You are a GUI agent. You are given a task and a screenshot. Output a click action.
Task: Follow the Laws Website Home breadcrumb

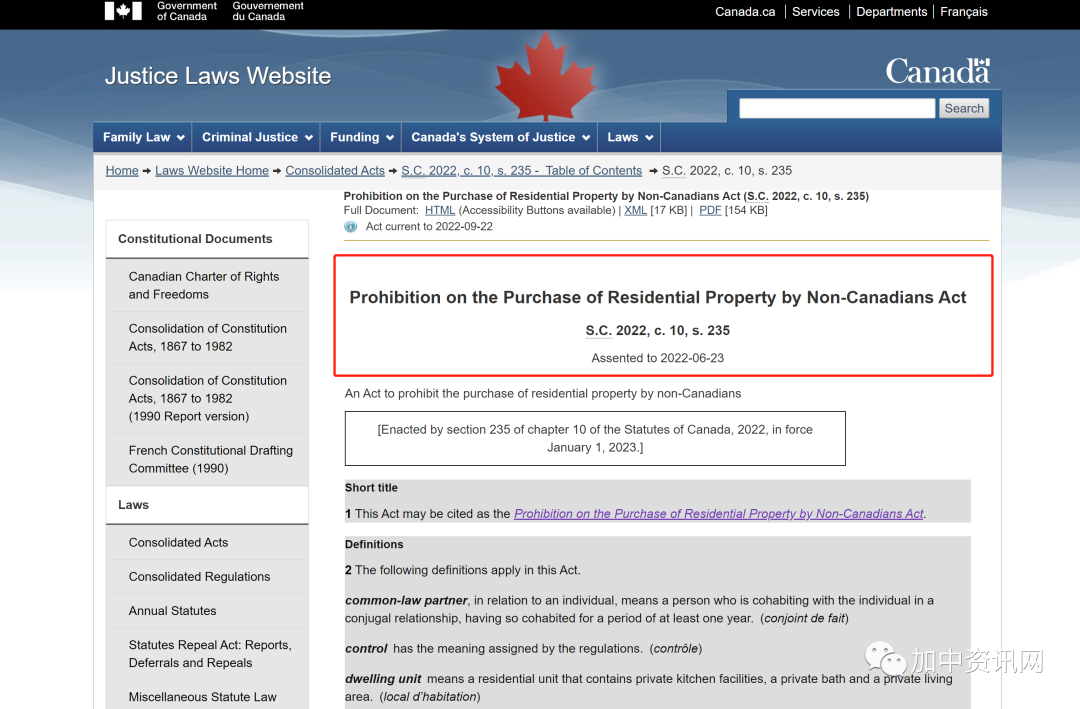tap(211, 170)
